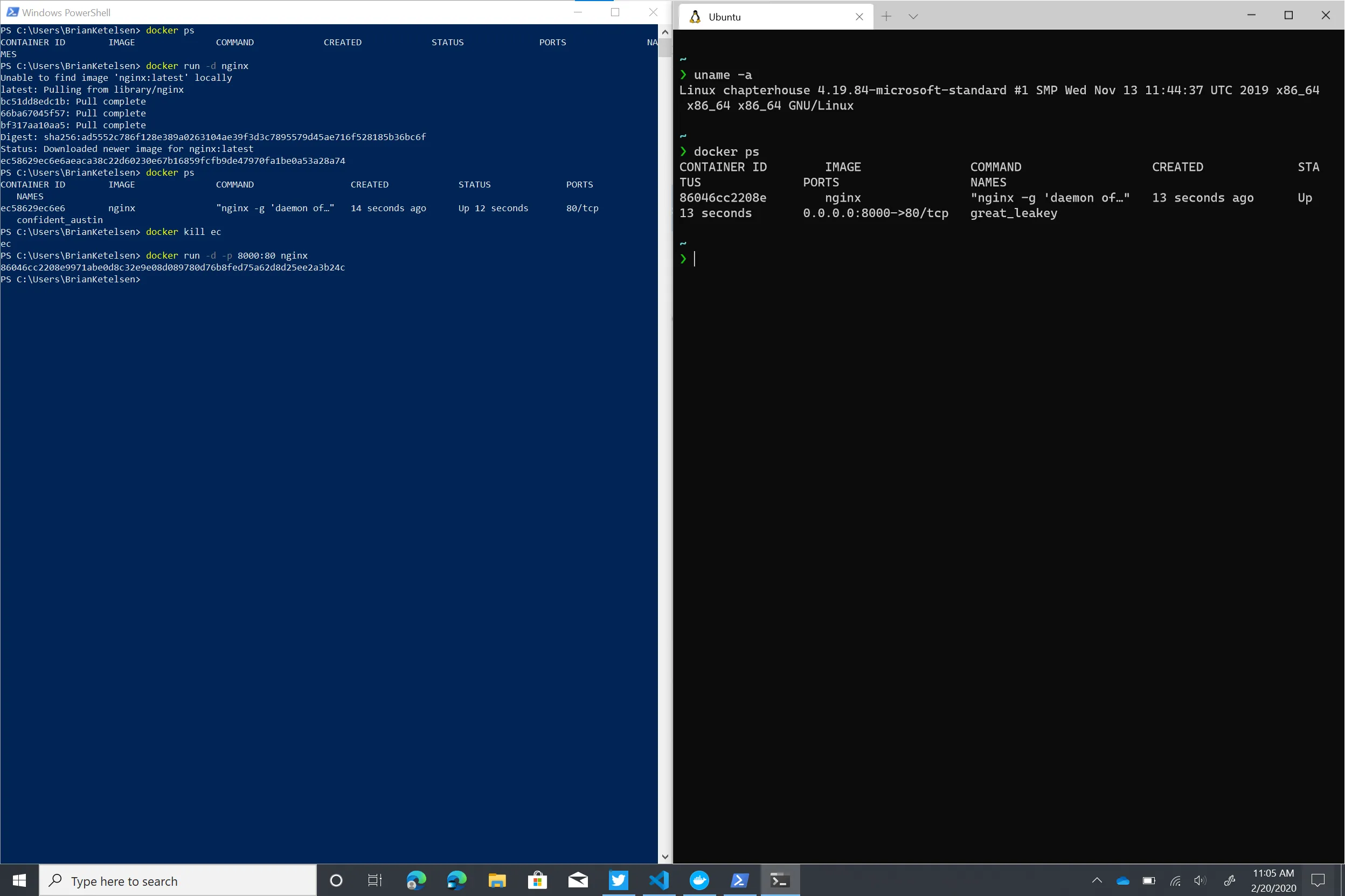Click the 'docker ps' command in Ubuntu
This screenshot has height=896, width=1345.
[x=726, y=151]
